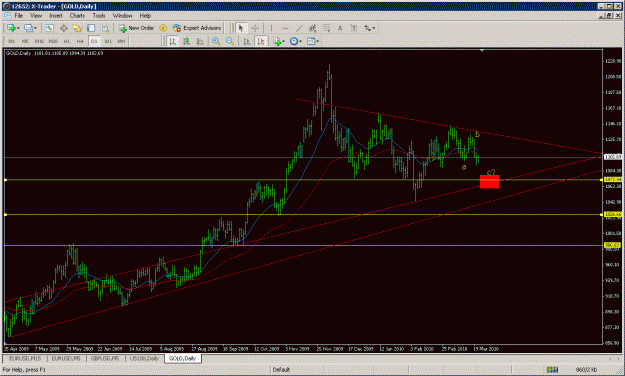Switch to the GBPUSD,M5 chart tab
The width and height of the screenshot is (625, 376).
(105, 358)
